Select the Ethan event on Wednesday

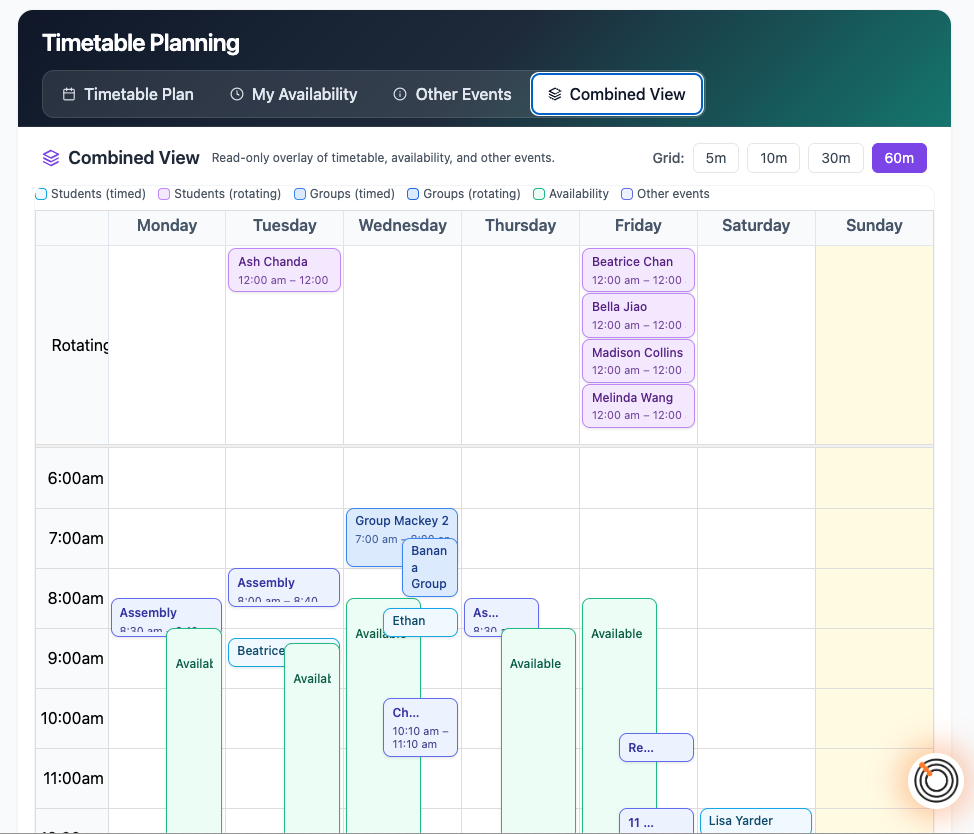coord(421,622)
